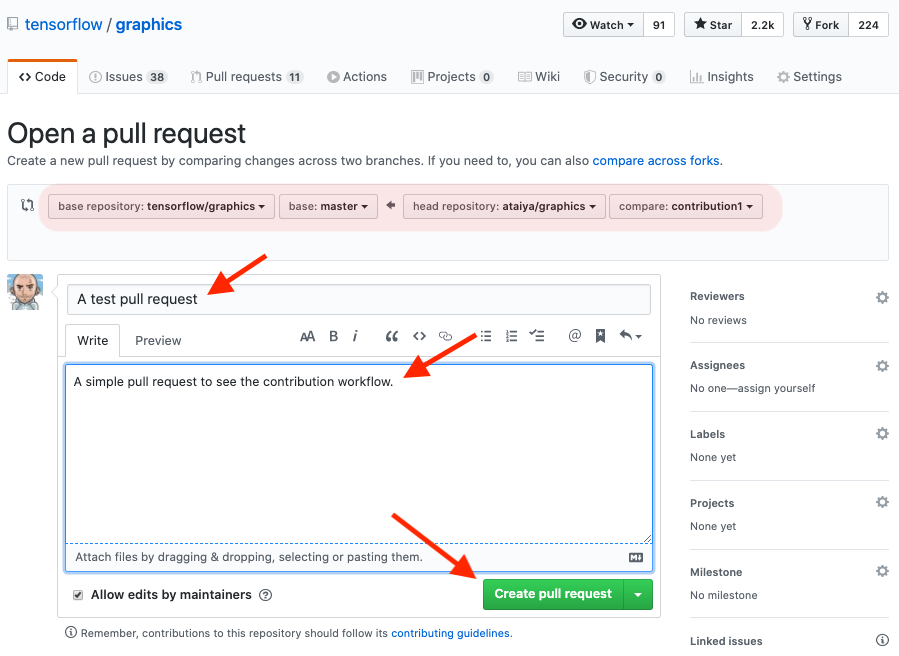The width and height of the screenshot is (899, 656).
Task: Click the Labels gear icon
Action: coord(882,434)
